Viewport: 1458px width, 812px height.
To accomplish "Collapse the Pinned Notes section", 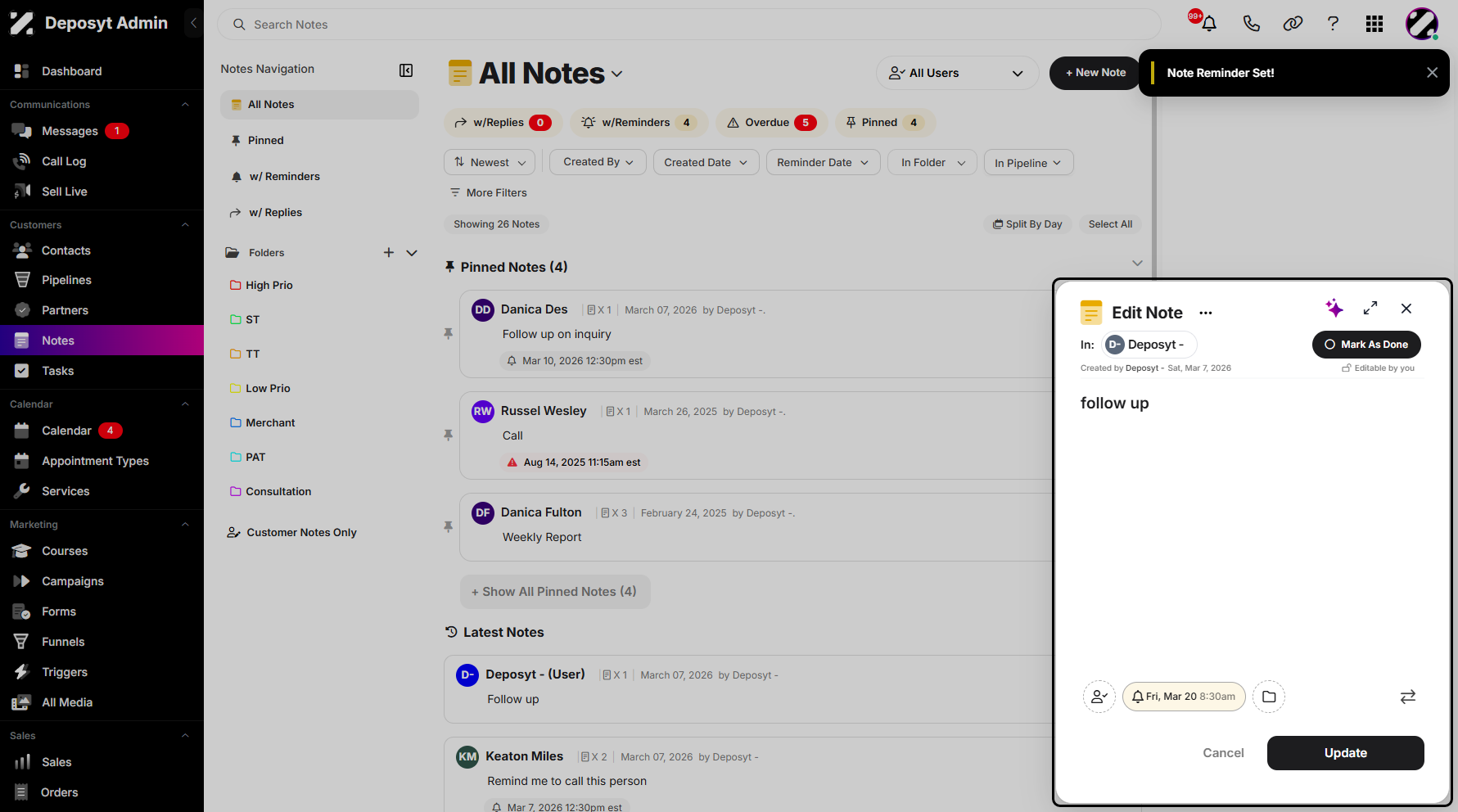I will pos(1137,264).
